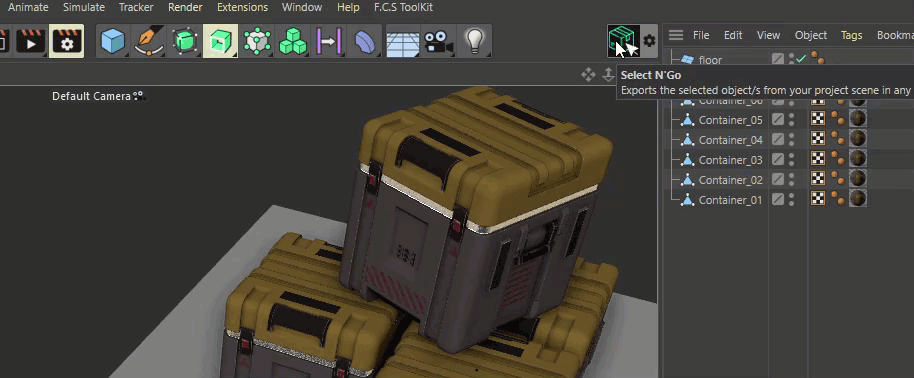The image size is (914, 378).
Task: Toggle the layer checkbox for Container_05
Action: [x=778, y=120]
